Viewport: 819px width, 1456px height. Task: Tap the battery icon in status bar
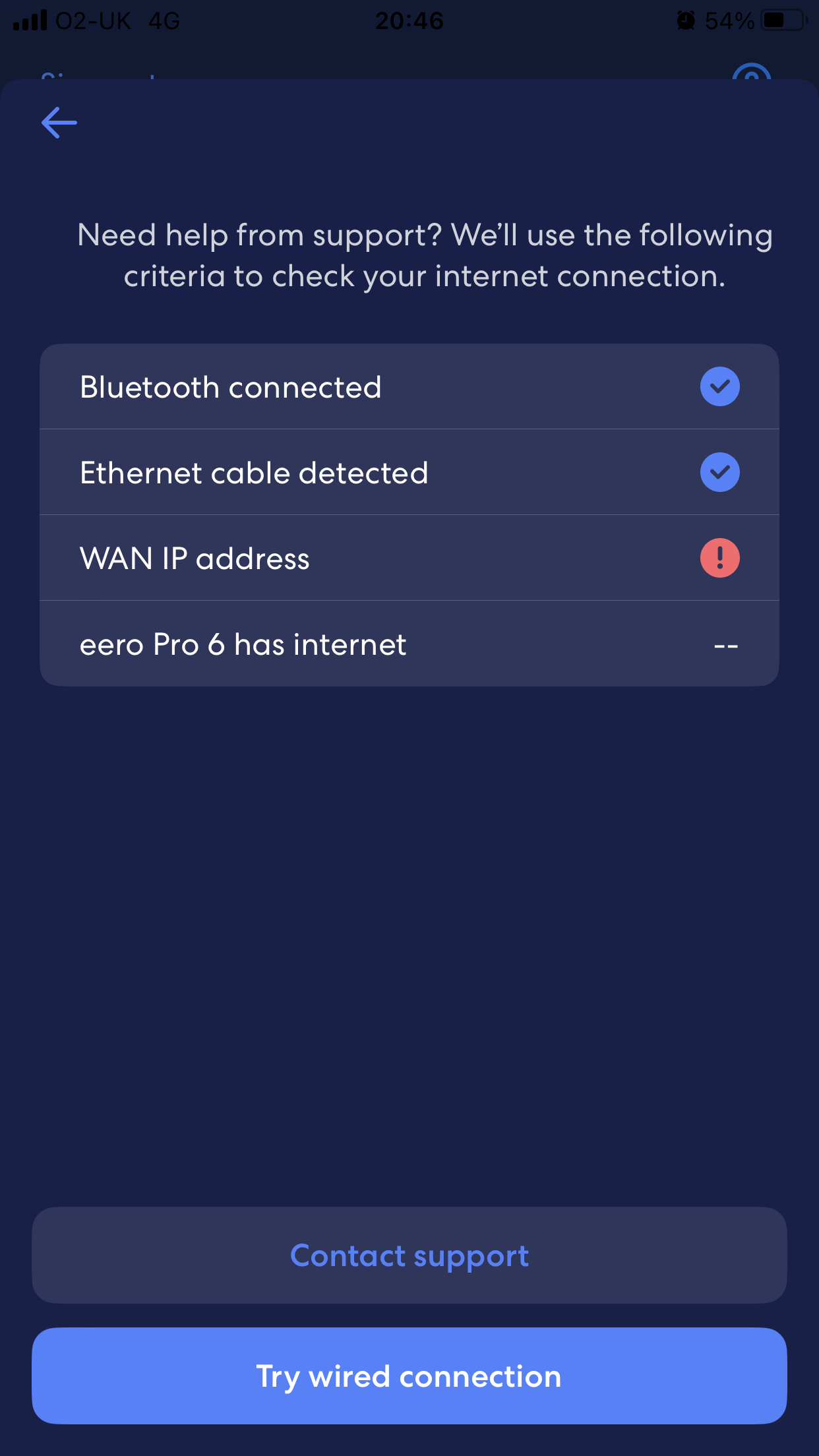784,21
